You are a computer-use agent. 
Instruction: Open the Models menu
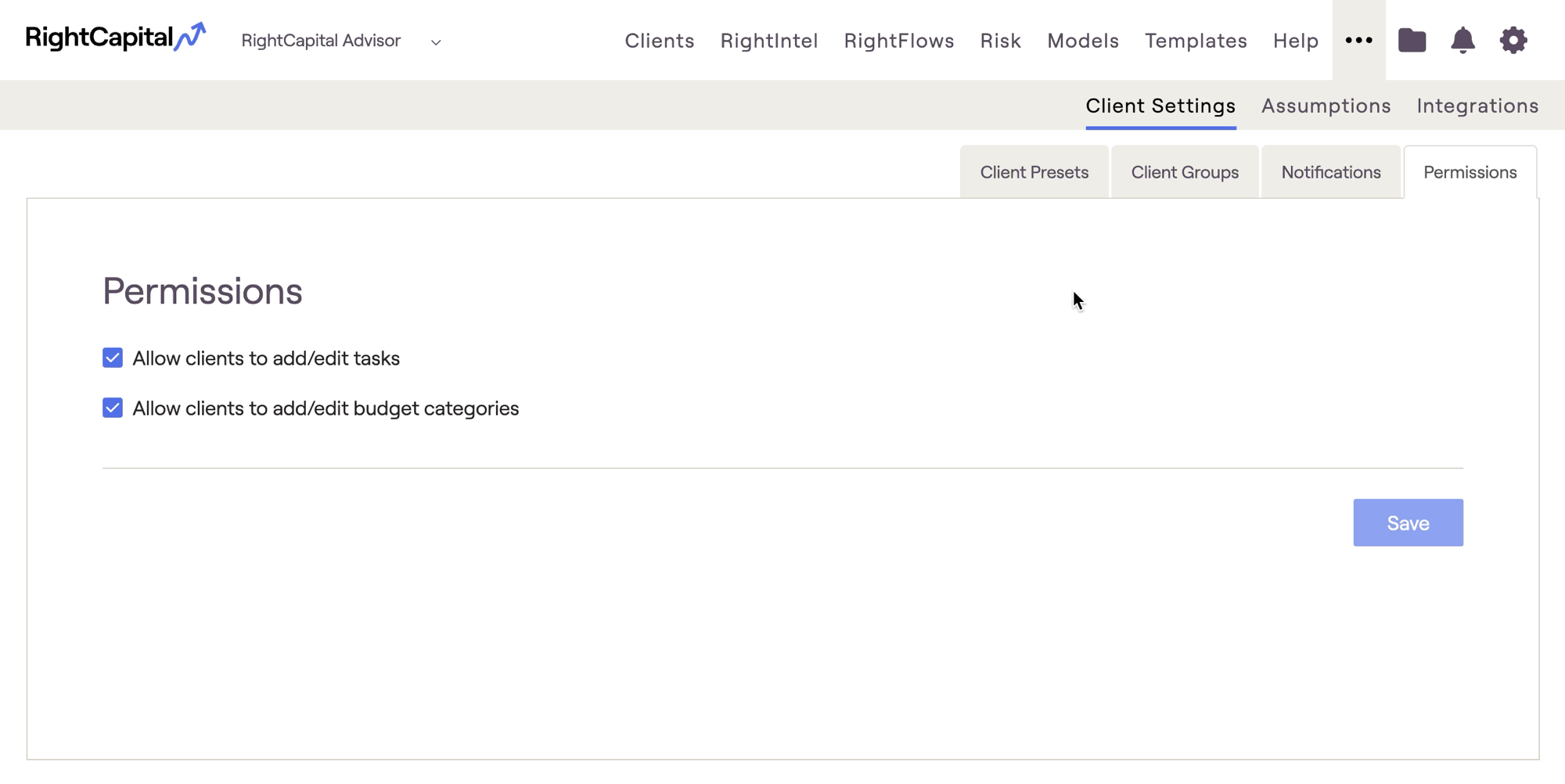coord(1083,41)
